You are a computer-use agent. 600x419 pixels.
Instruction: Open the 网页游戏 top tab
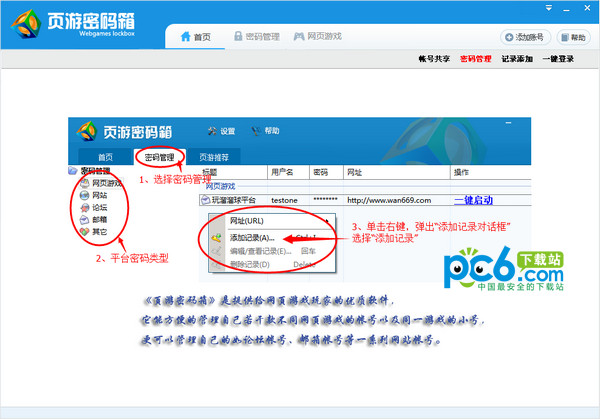[x=317, y=37]
